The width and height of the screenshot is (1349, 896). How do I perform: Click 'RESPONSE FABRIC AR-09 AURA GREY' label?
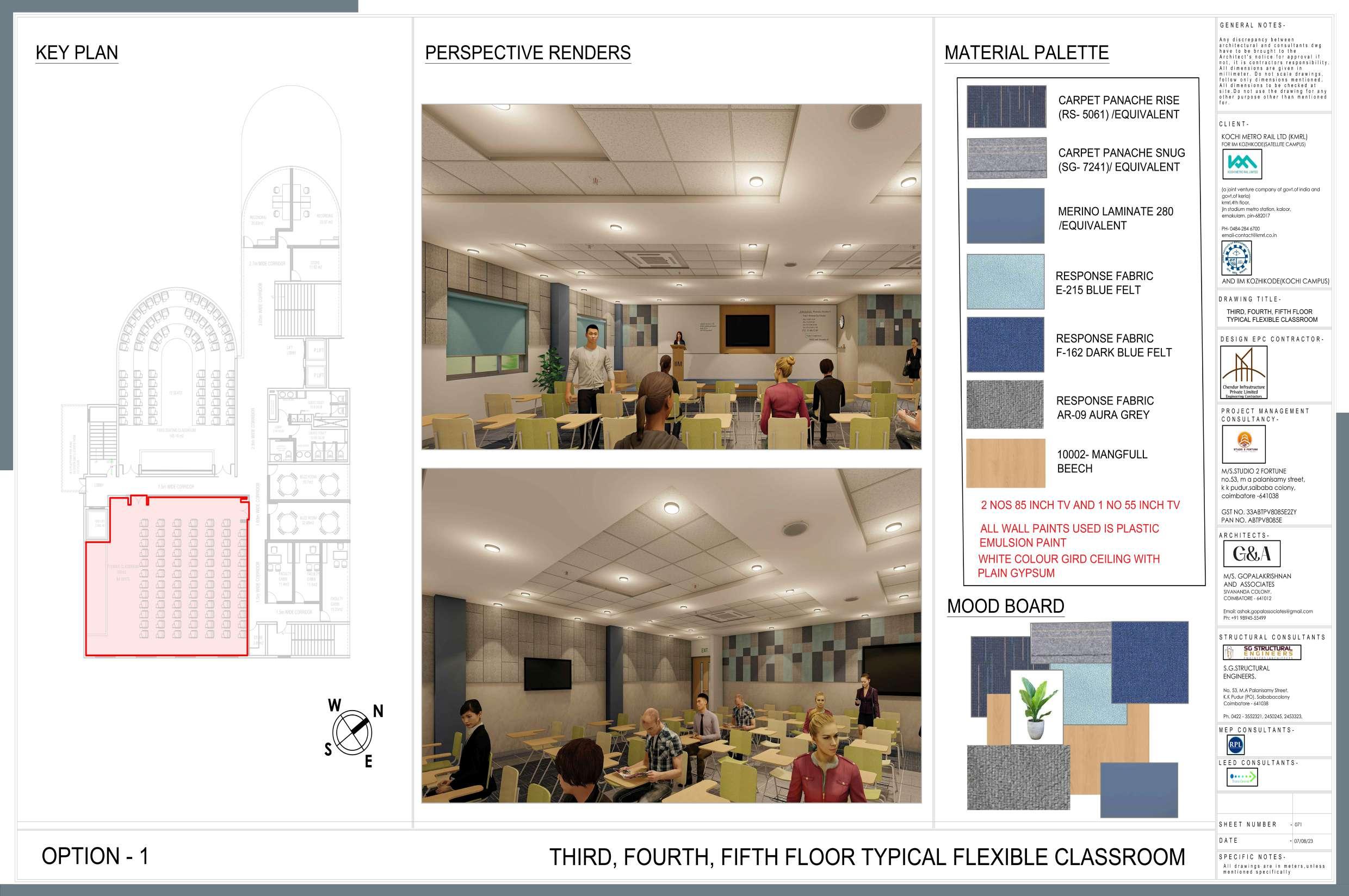pos(1104,407)
